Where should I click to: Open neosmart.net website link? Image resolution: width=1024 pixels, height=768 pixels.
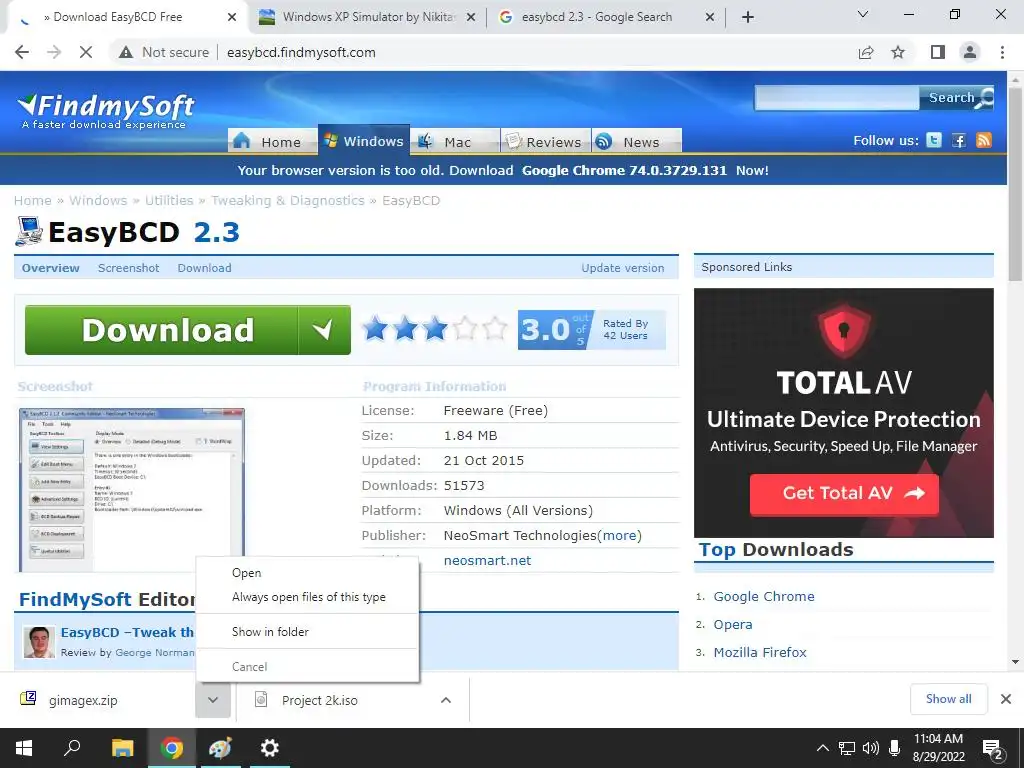[487, 560]
